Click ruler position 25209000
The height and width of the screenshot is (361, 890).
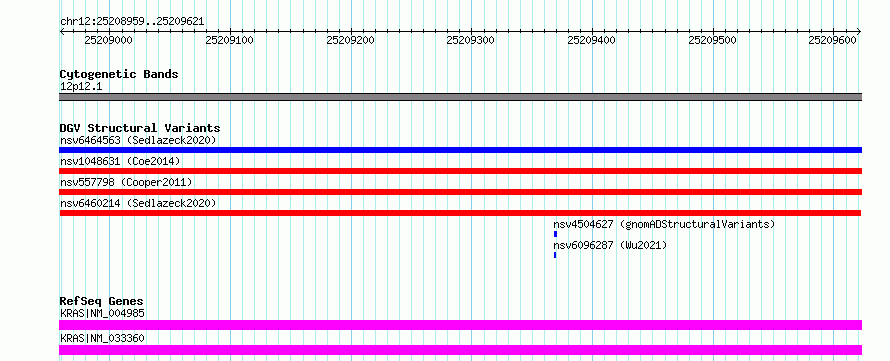(108, 40)
